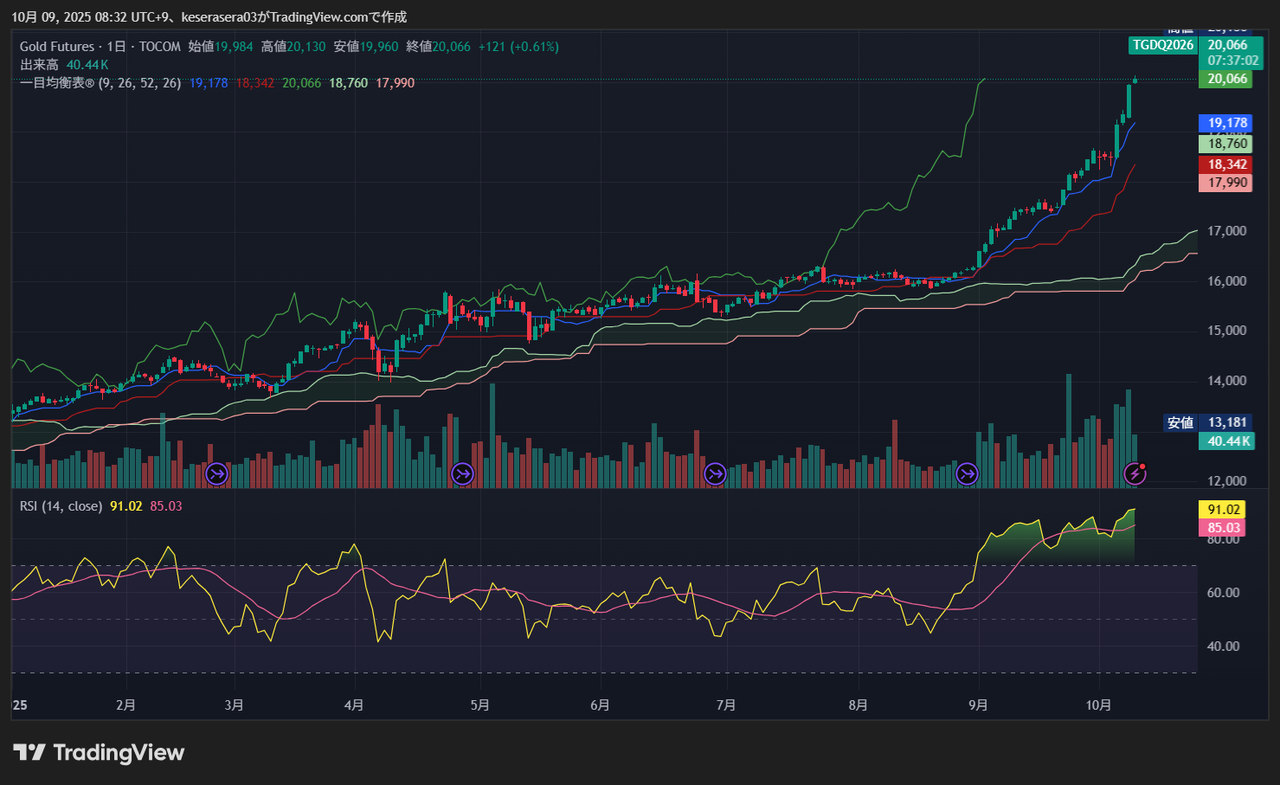This screenshot has width=1280, height=785.
Task: Click 2月 on the time axis
Action: [x=126, y=705]
